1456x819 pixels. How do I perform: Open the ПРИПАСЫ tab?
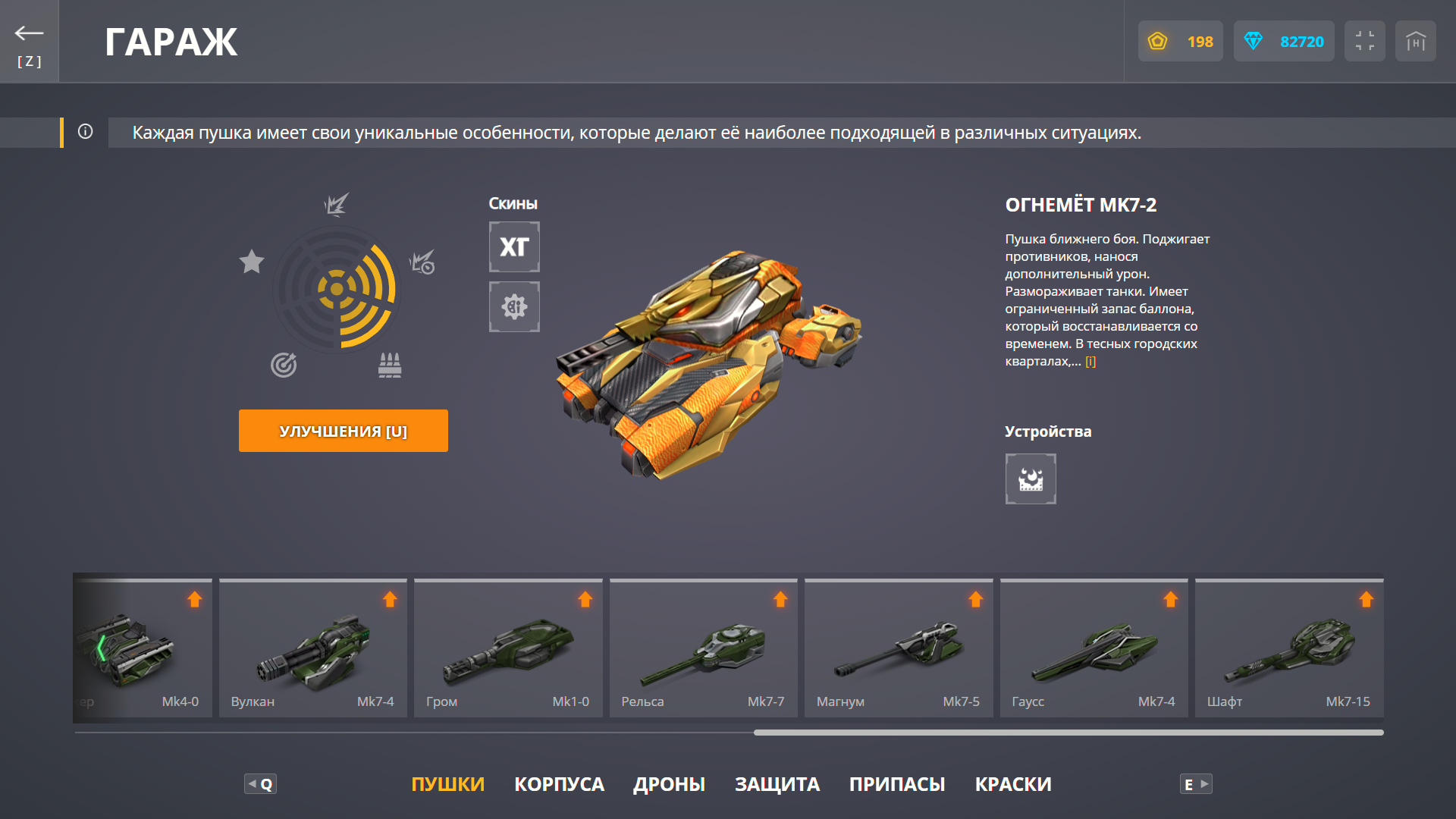[896, 784]
